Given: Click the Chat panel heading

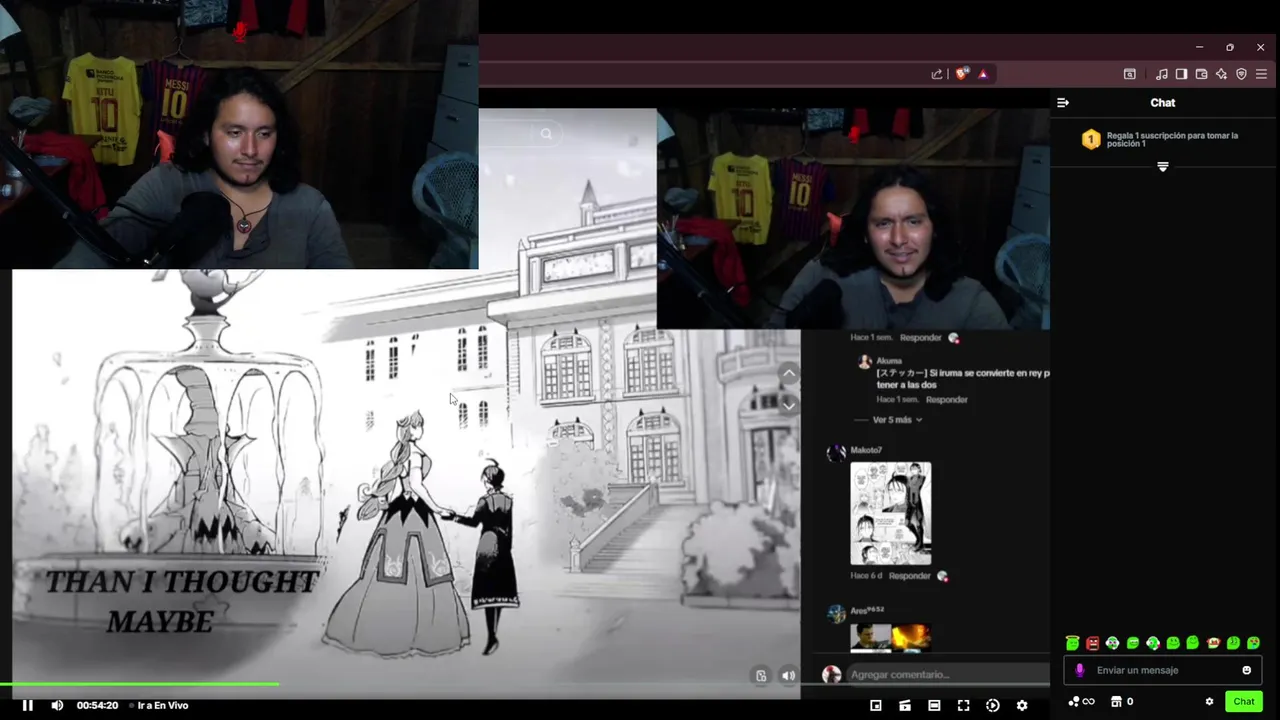Looking at the screenshot, I should [x=1162, y=103].
